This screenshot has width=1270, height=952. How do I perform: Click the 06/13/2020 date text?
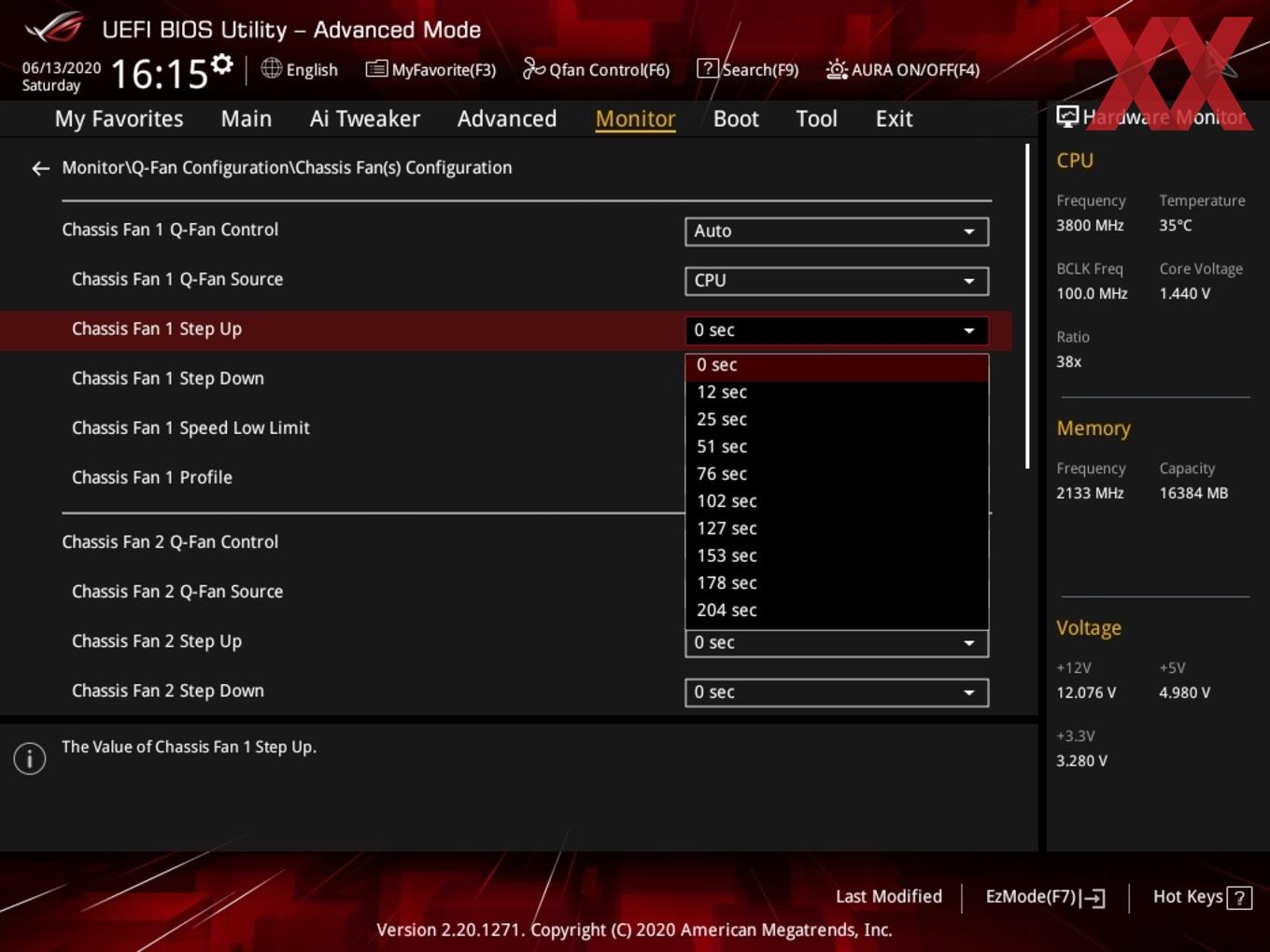coord(62,68)
